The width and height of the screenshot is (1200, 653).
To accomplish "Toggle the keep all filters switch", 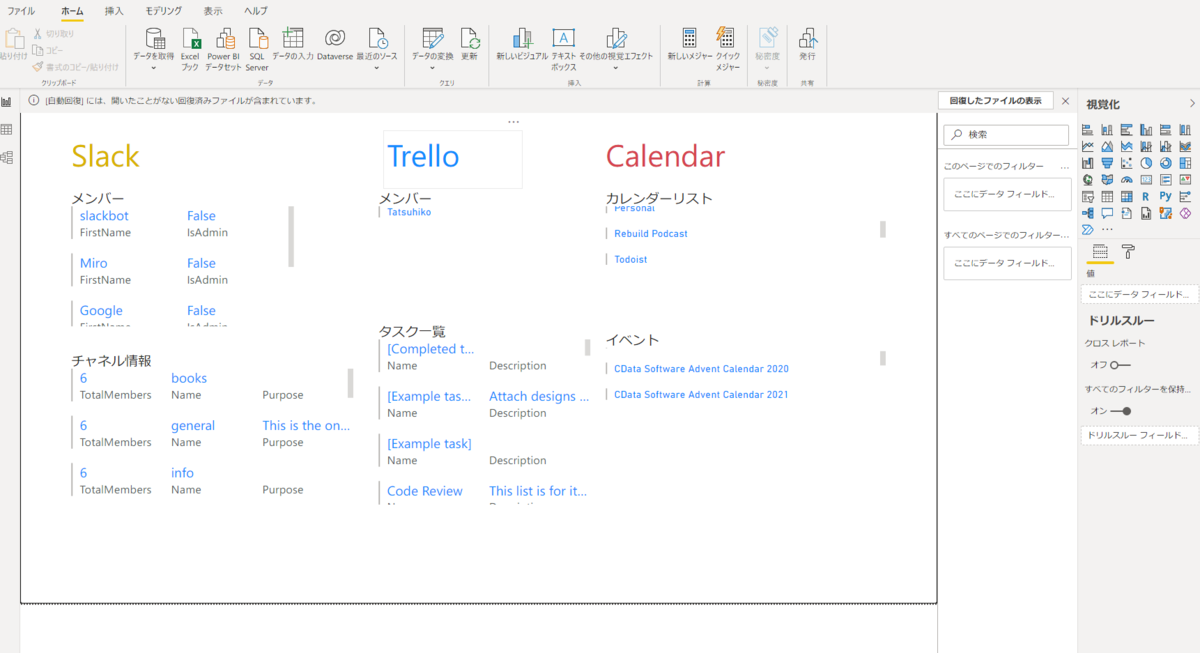I will pyautogui.click(x=1121, y=411).
